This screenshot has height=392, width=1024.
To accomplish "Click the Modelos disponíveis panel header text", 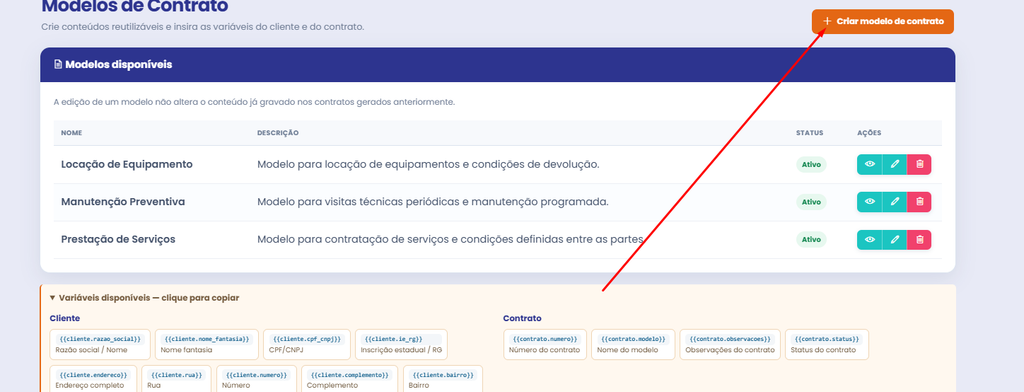I will (119, 65).
